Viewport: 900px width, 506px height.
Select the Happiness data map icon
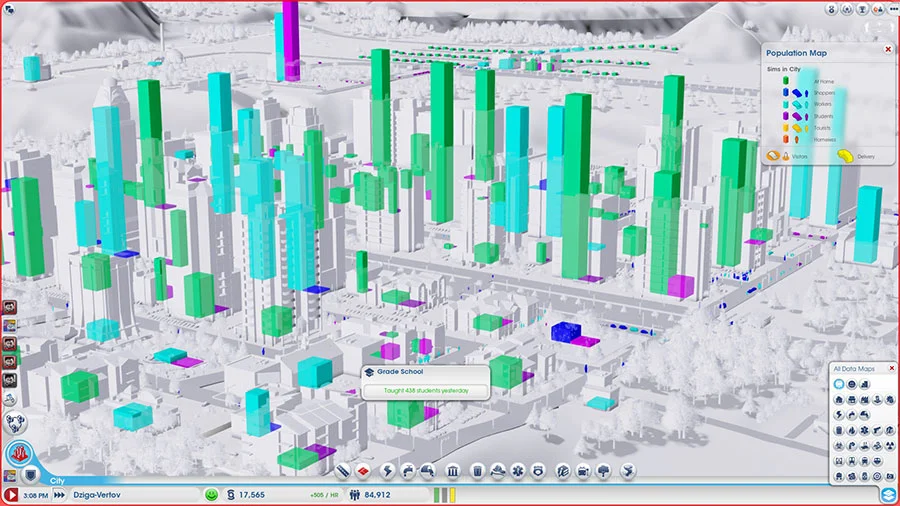(x=852, y=384)
